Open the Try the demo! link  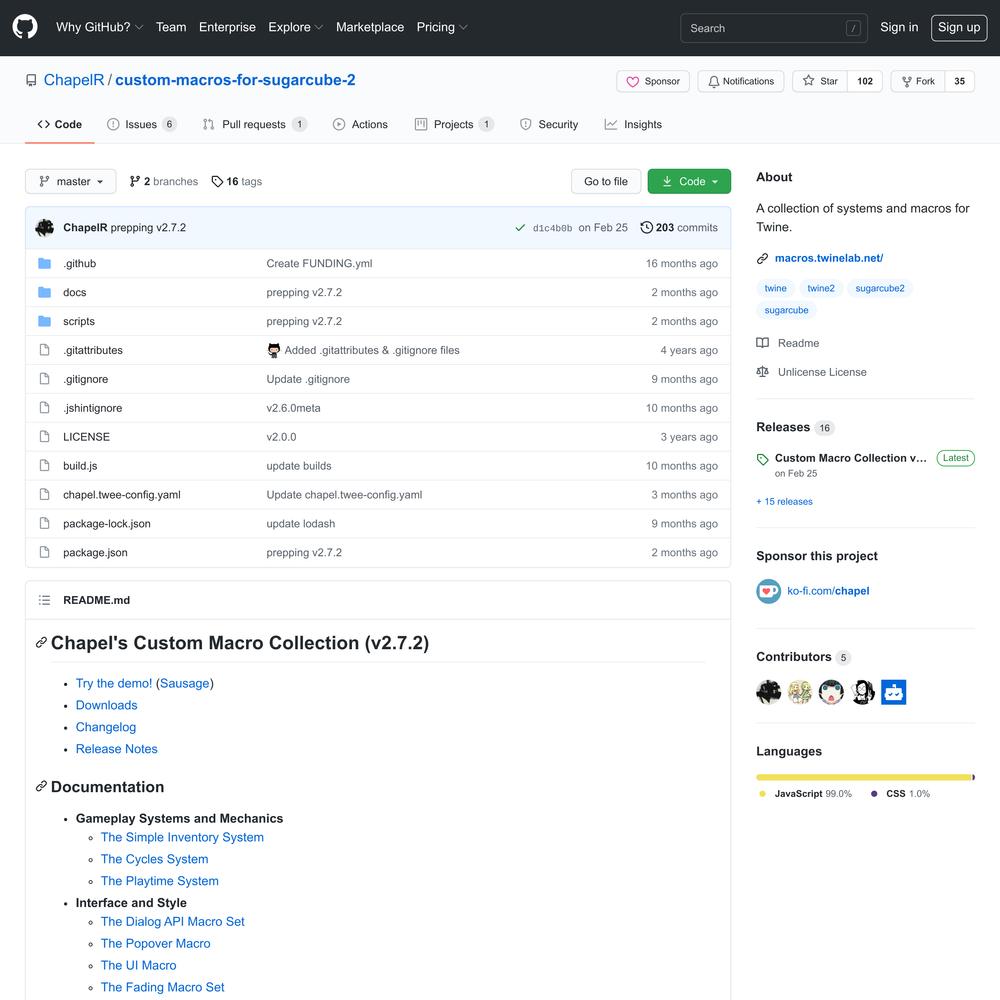[114, 683]
